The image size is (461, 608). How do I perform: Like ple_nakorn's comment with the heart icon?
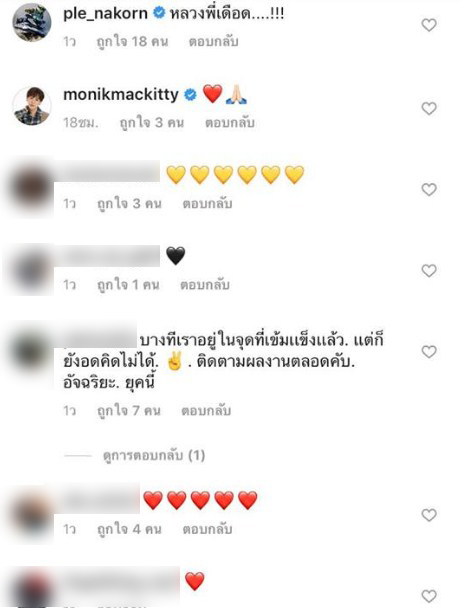click(429, 25)
